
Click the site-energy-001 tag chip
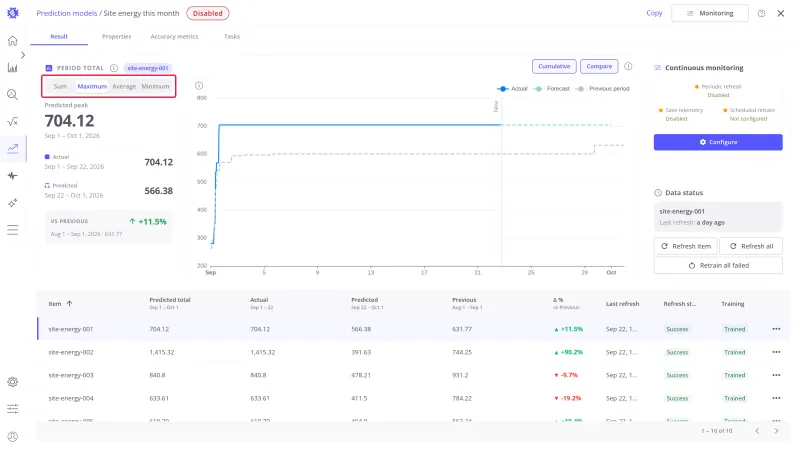(x=147, y=68)
